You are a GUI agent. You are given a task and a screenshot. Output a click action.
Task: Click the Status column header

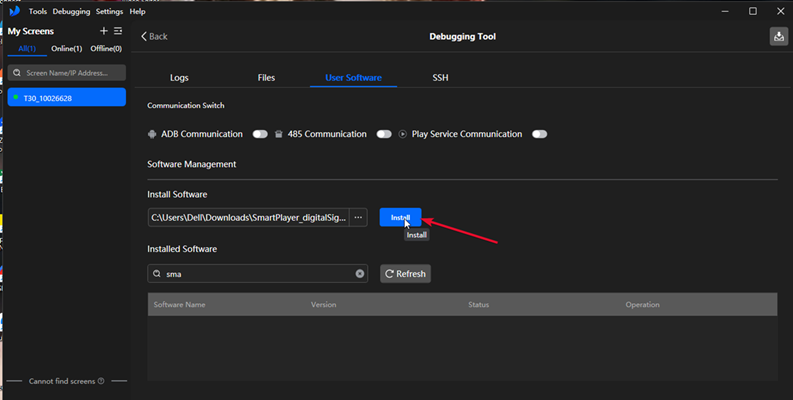coord(478,304)
